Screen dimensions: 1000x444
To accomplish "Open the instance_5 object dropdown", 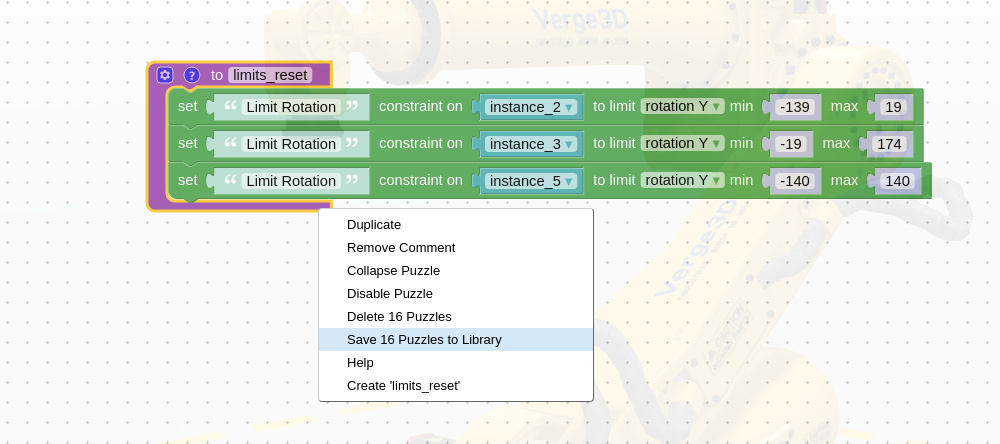I will (x=532, y=181).
